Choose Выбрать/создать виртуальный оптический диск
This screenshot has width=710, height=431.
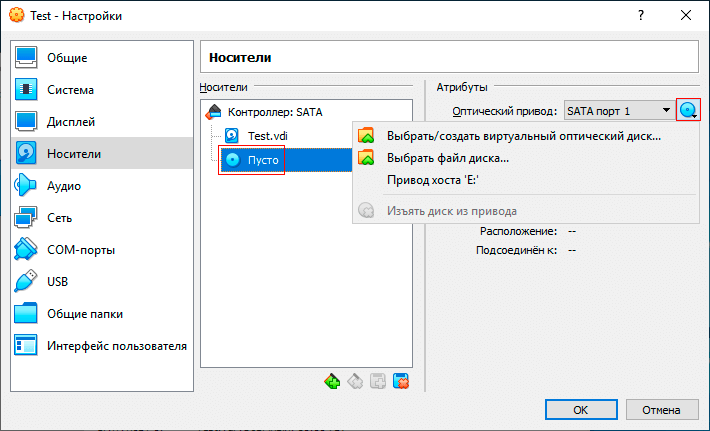(525, 136)
